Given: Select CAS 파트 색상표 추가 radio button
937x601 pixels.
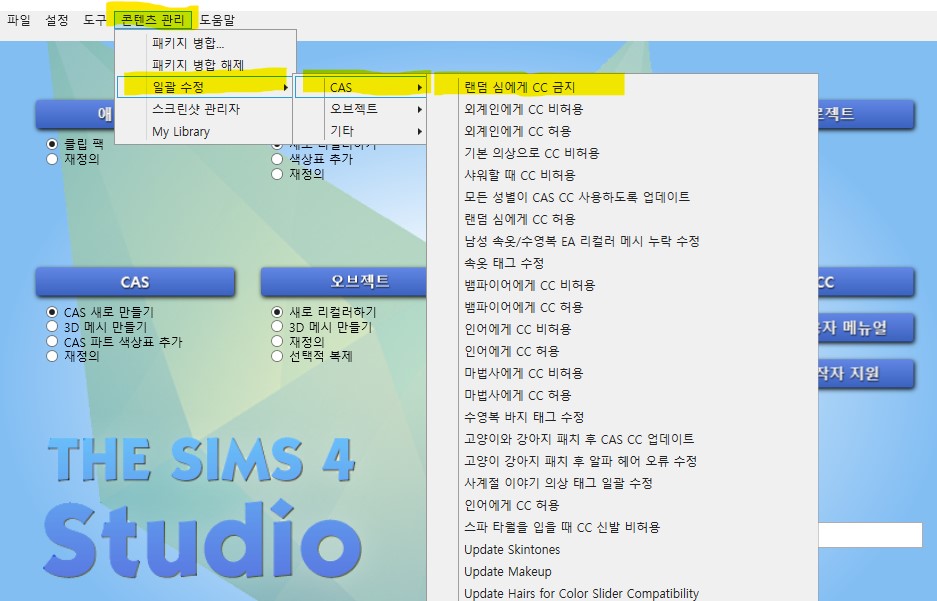Looking at the screenshot, I should point(52,342).
